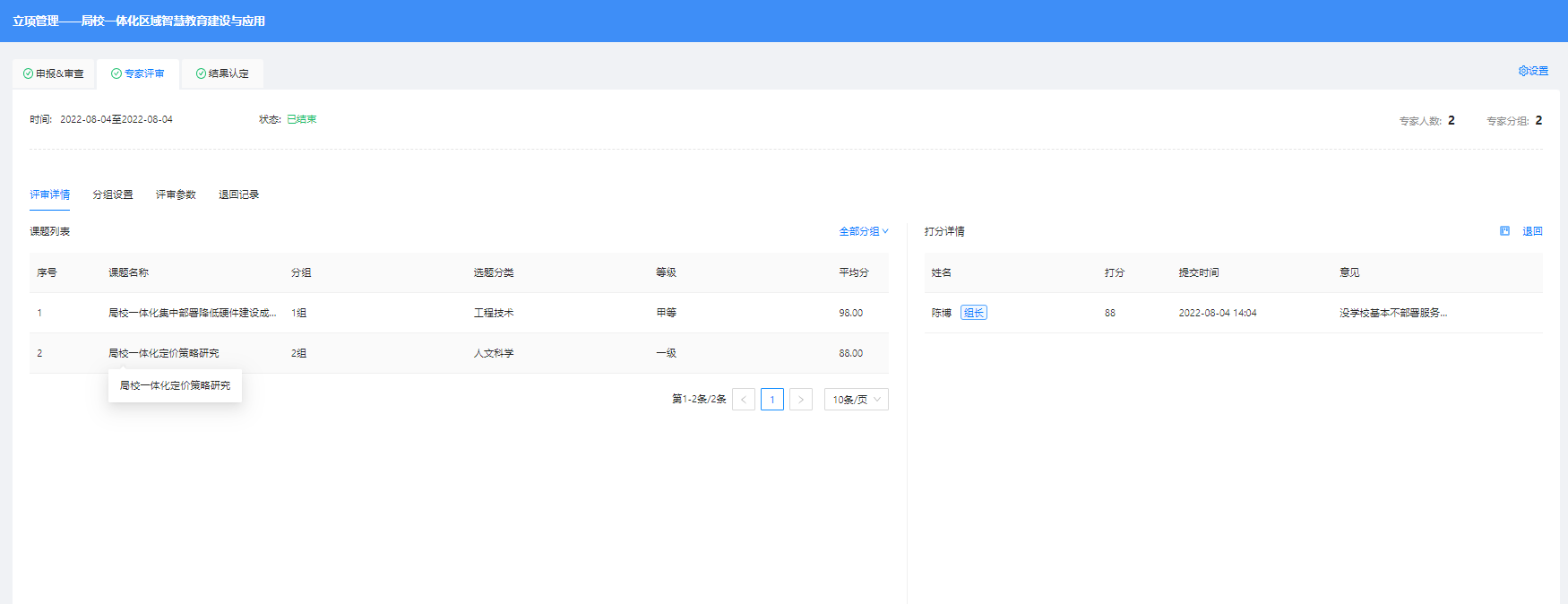The height and width of the screenshot is (604, 1568).
Task: Select the first topic row 局校一体化集中部署
Action: (x=192, y=313)
